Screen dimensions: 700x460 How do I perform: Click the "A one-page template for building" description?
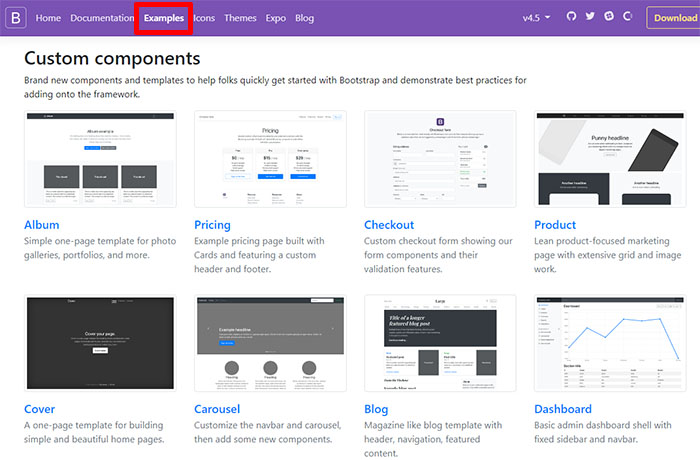click(x=94, y=432)
